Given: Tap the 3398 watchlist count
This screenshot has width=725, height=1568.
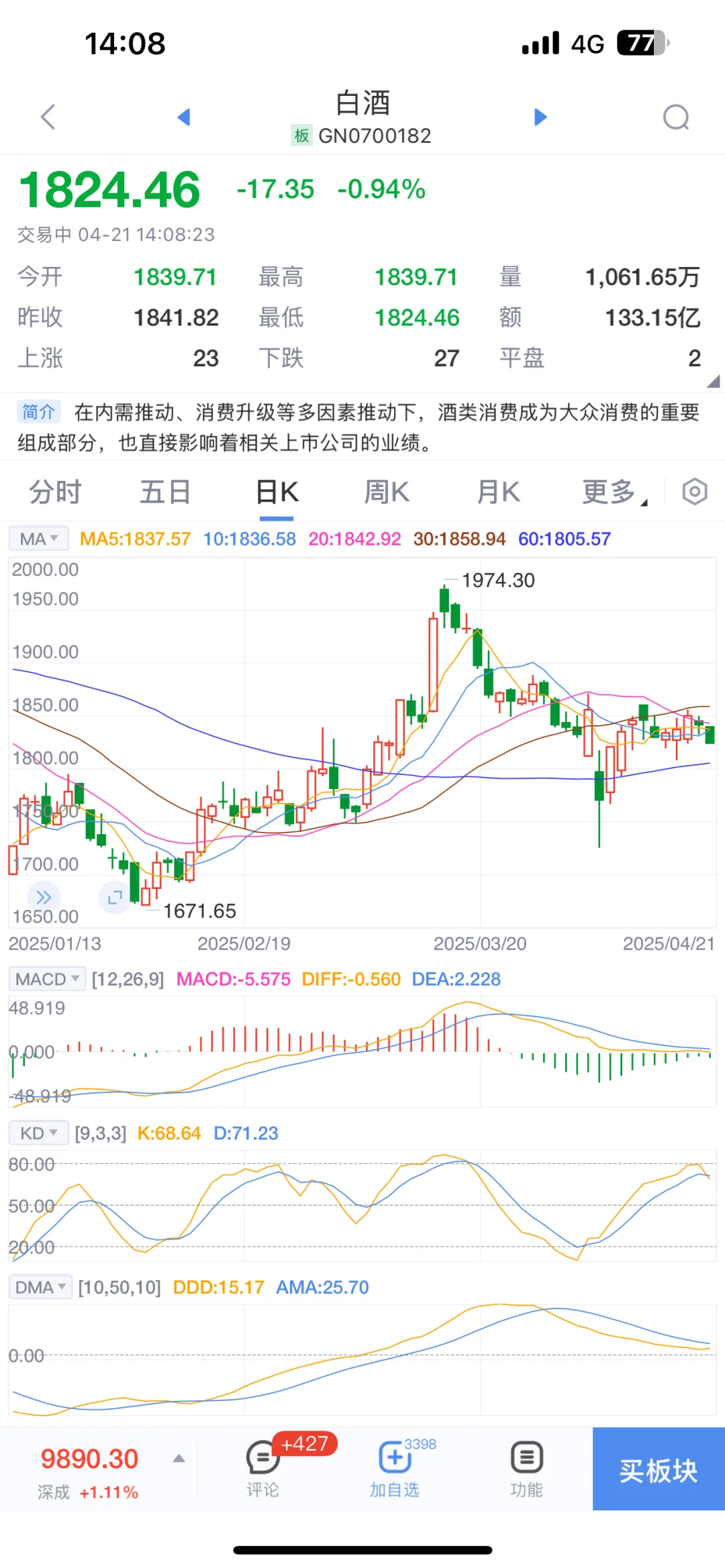Looking at the screenshot, I should [x=420, y=1444].
